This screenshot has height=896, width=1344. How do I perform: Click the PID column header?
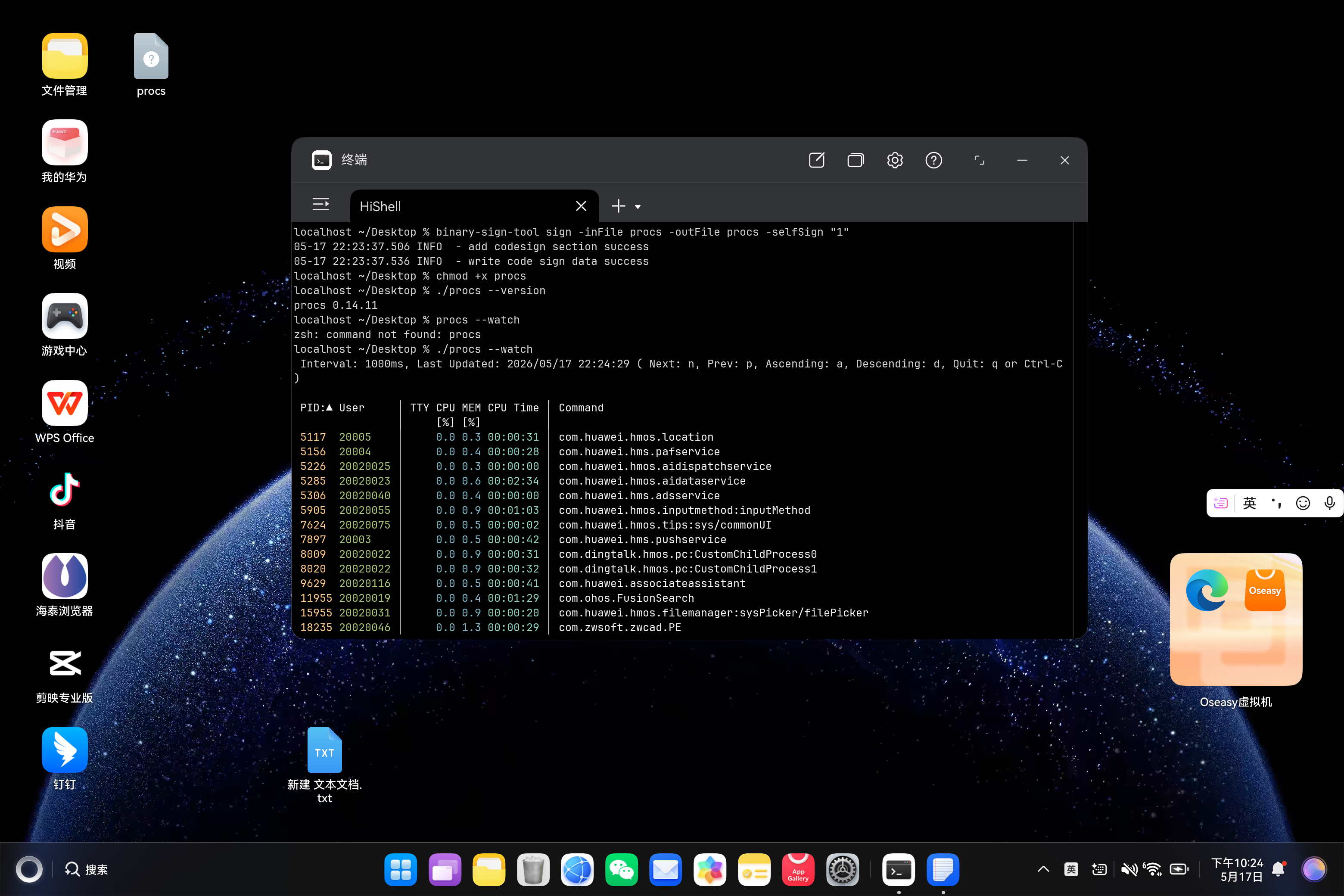pos(316,408)
